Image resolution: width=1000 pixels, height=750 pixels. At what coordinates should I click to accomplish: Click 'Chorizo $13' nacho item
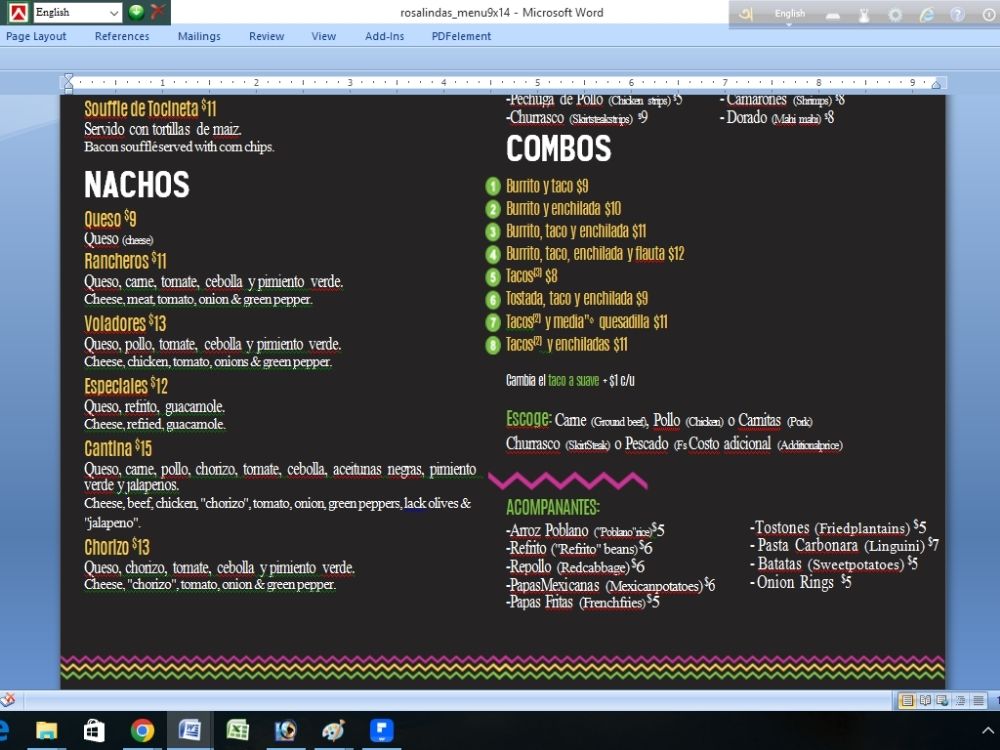point(117,547)
